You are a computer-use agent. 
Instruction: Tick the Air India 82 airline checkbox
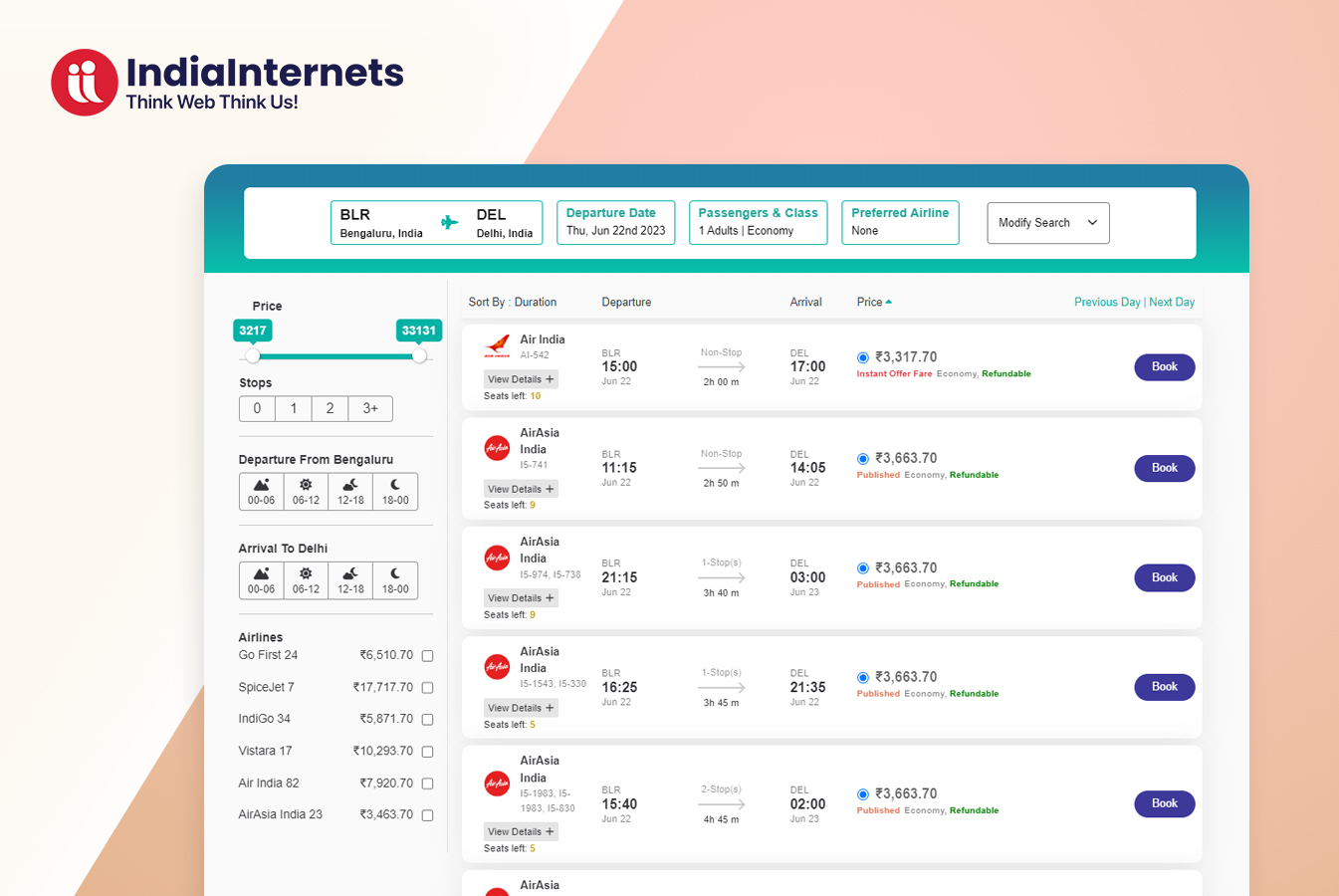[x=427, y=784]
